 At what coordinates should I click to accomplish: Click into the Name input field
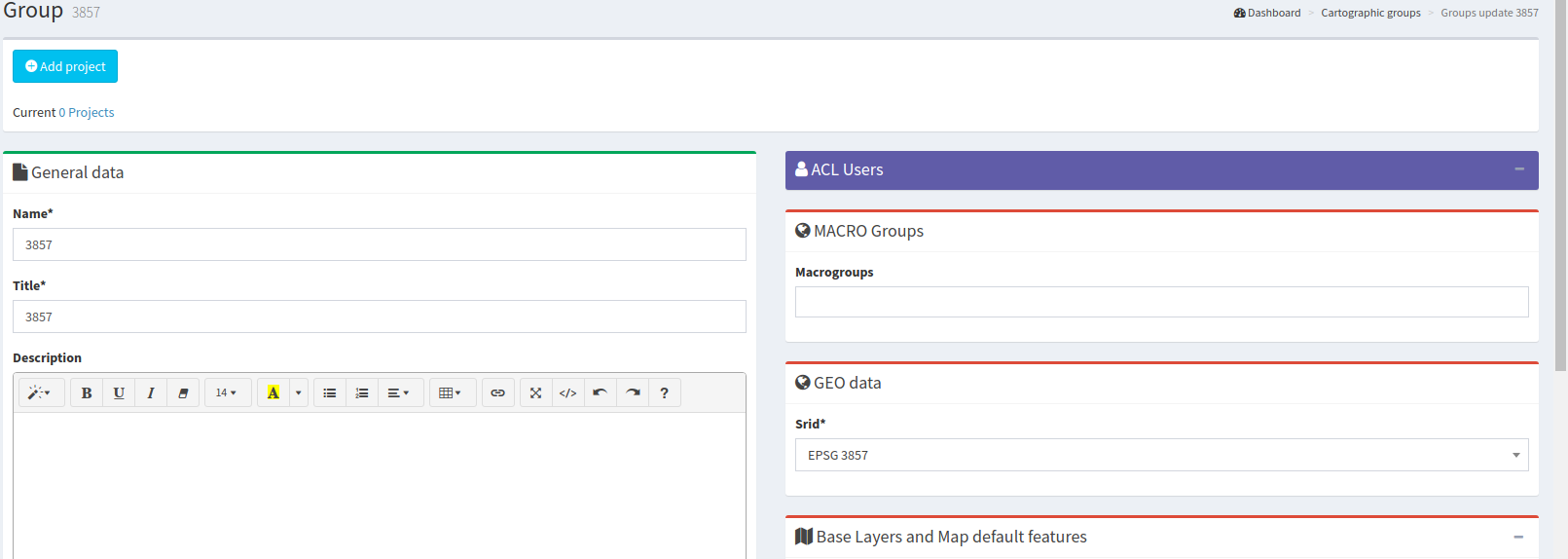pyautogui.click(x=380, y=244)
